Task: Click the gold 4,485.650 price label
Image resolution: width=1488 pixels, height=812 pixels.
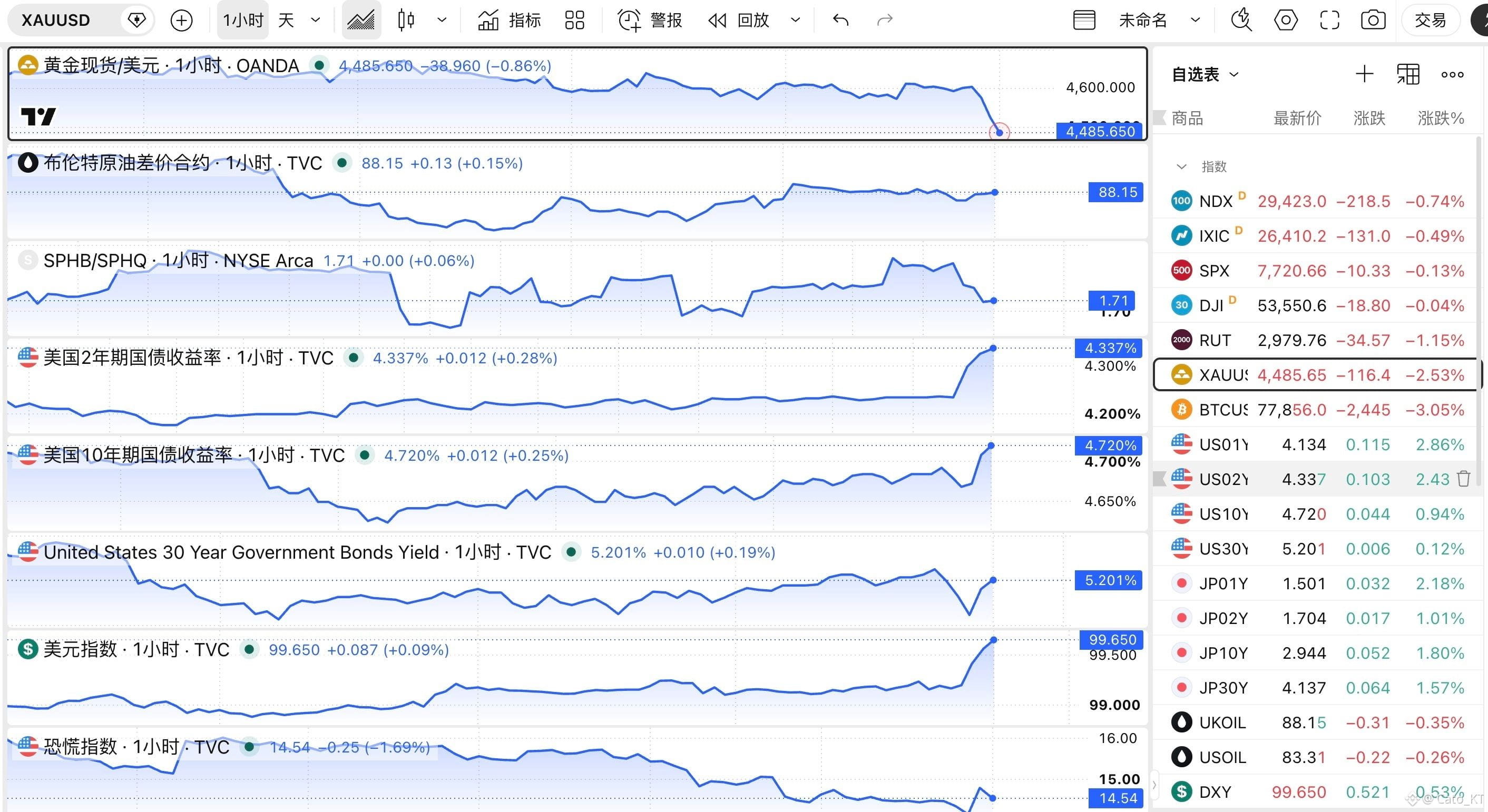Action: click(x=1100, y=132)
